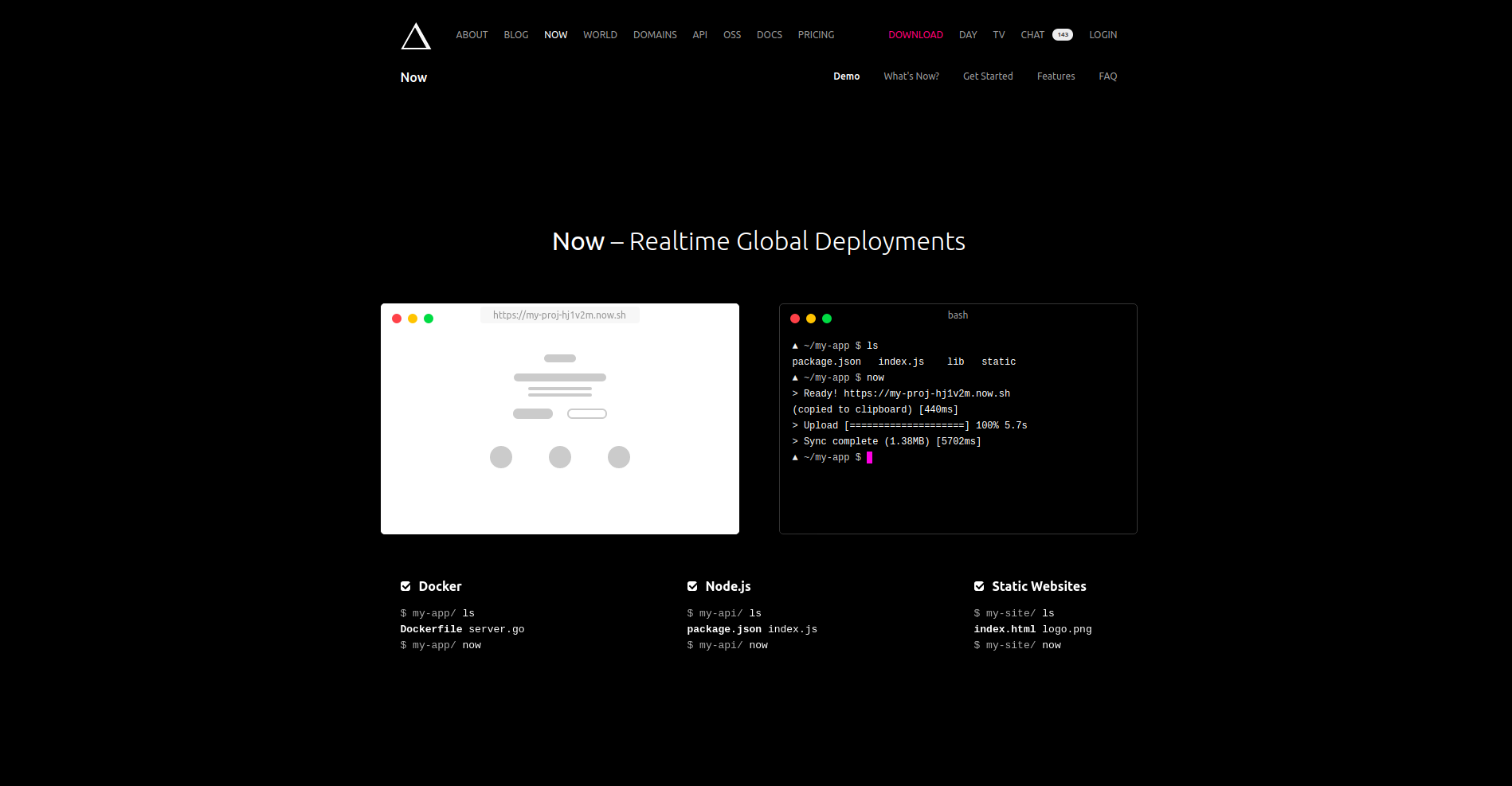Open the DOCS menu item

(769, 35)
